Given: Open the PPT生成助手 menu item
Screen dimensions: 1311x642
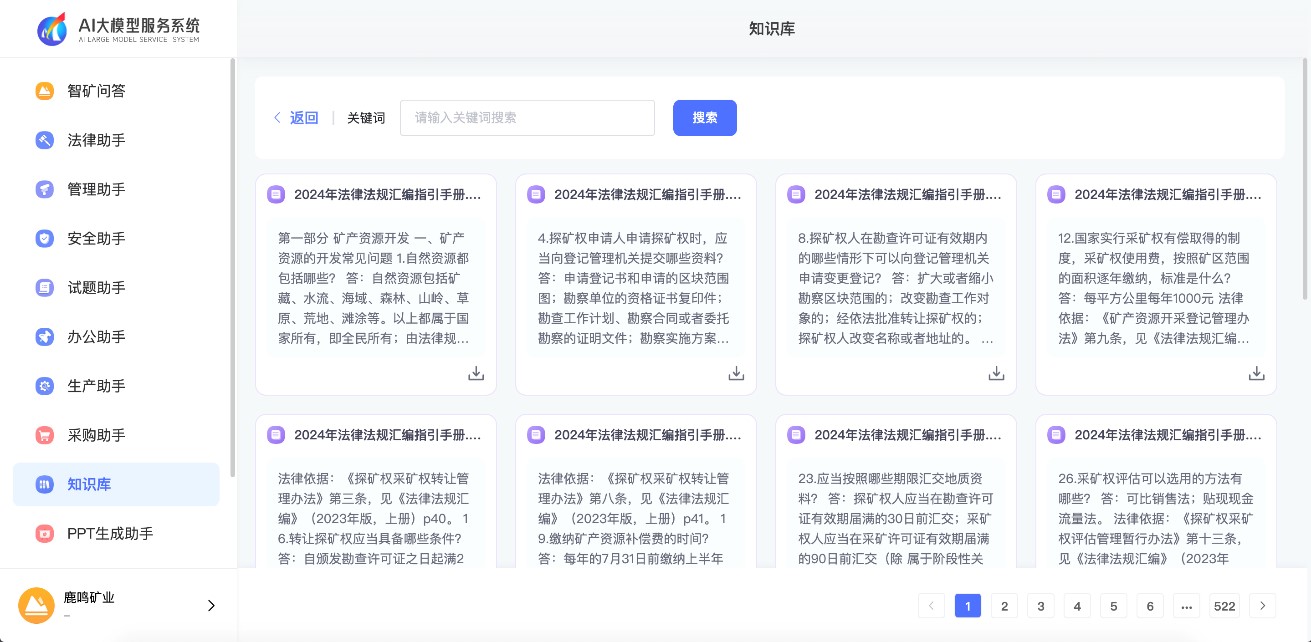Looking at the screenshot, I should pos(110,533).
